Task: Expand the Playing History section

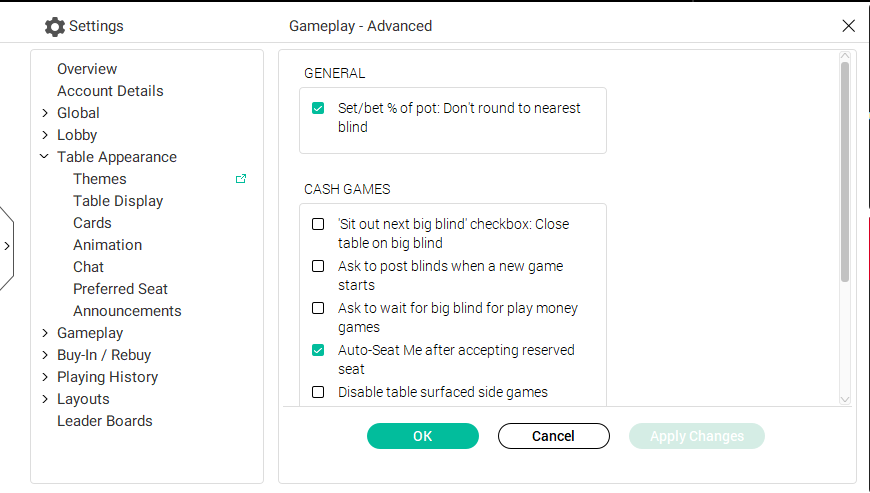Action: pyautogui.click(x=45, y=377)
